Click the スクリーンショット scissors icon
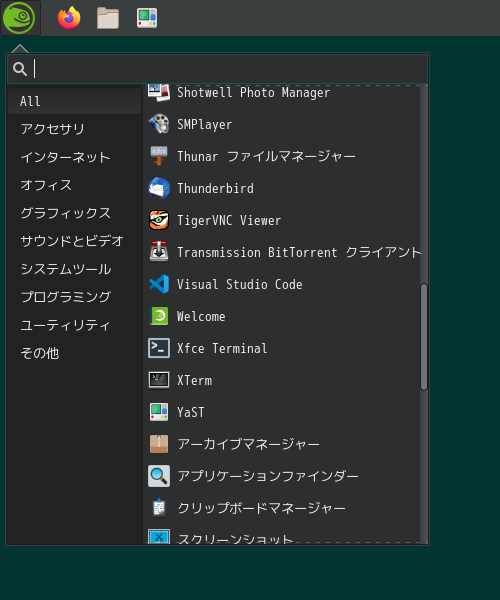 159,536
